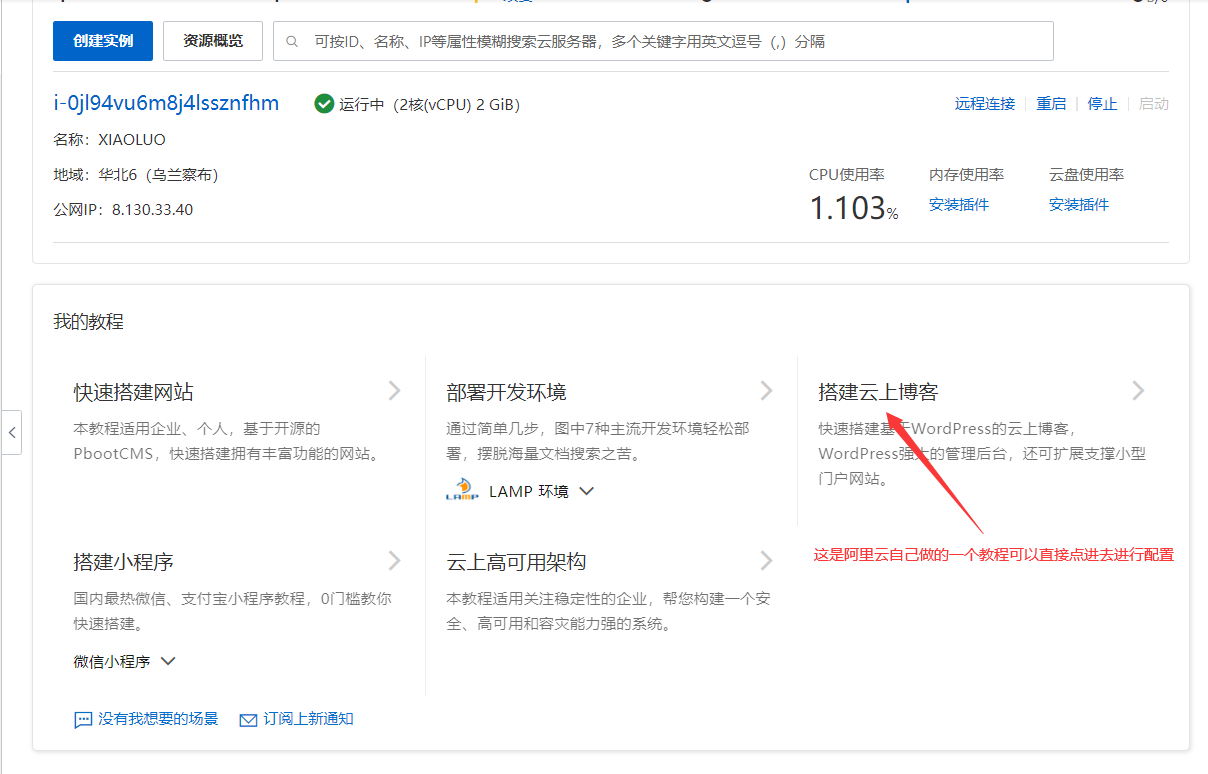This screenshot has height=774, width=1208.
Task: Click 远程连接 link
Action: click(985, 104)
